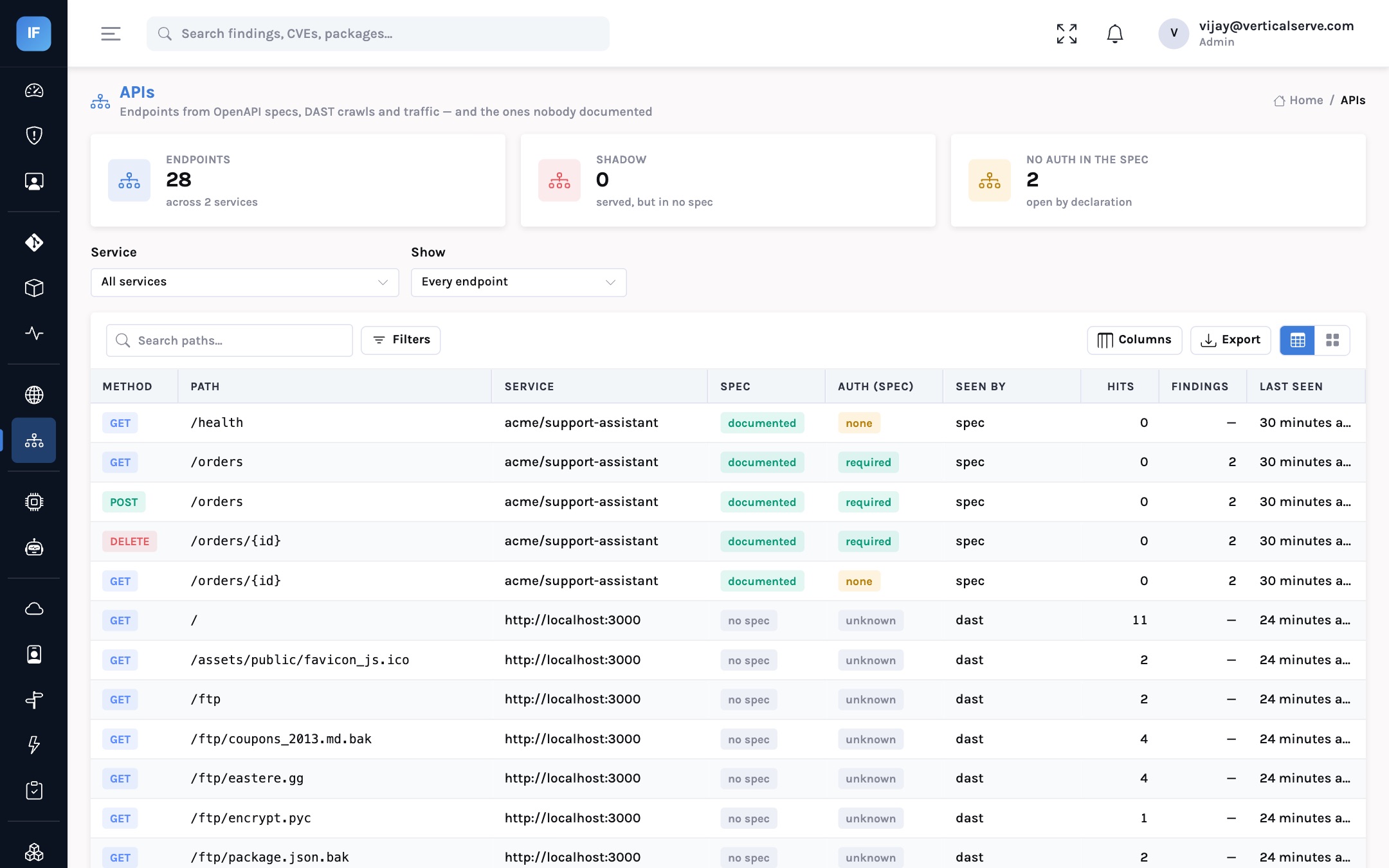
Task: Open the vijay@verticalserve.com account menu
Action: 1257,33
